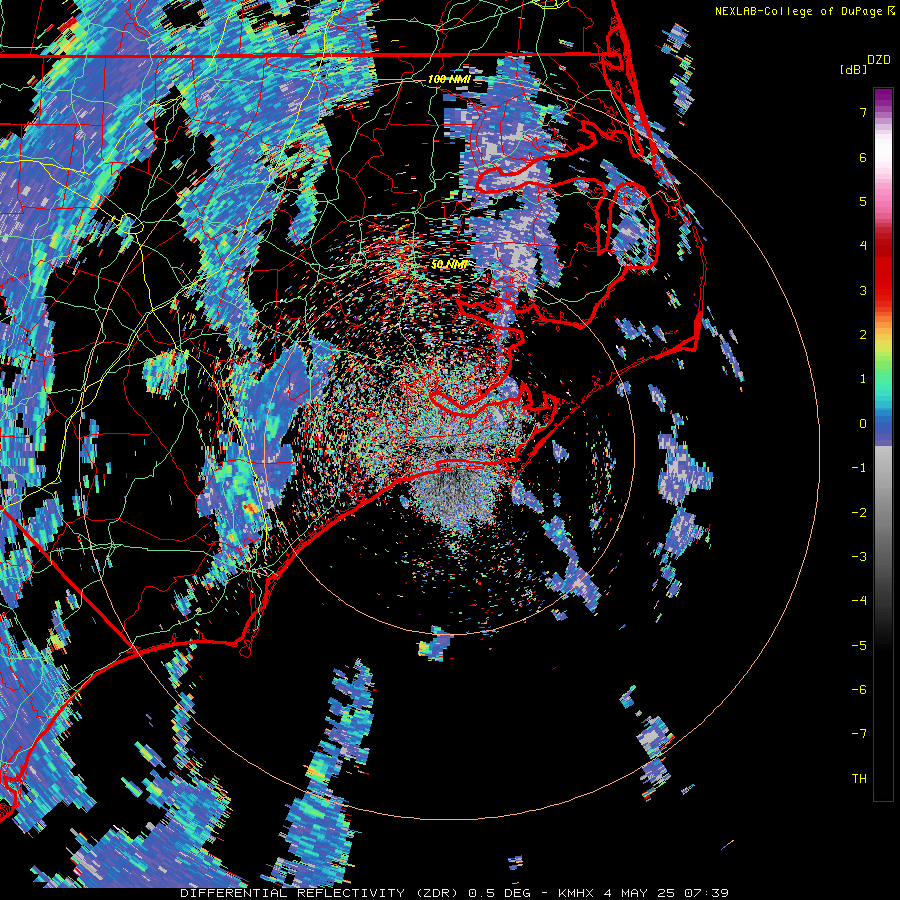Select the 7 value on the scale
Viewport: 900px width, 900px height.
[863, 112]
